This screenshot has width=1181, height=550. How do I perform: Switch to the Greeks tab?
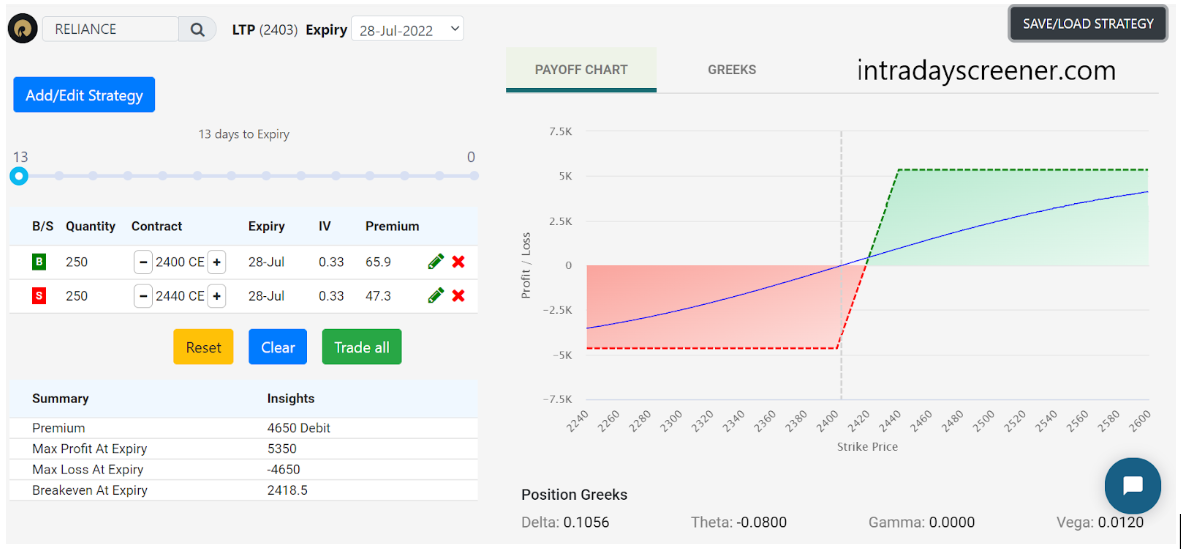pyautogui.click(x=732, y=70)
